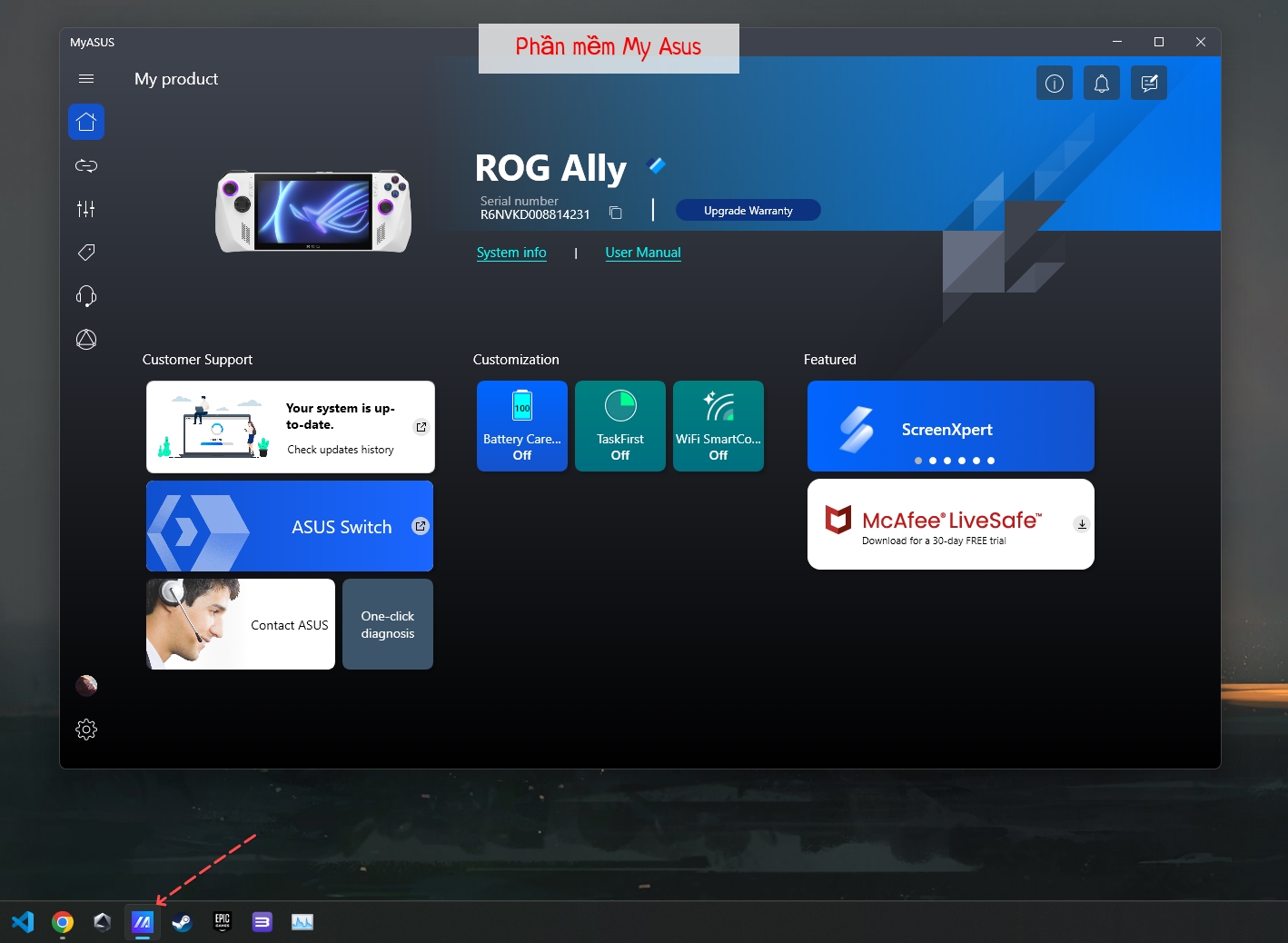Select the Home sidebar icon
This screenshot has width=1288, height=943.
tap(86, 122)
